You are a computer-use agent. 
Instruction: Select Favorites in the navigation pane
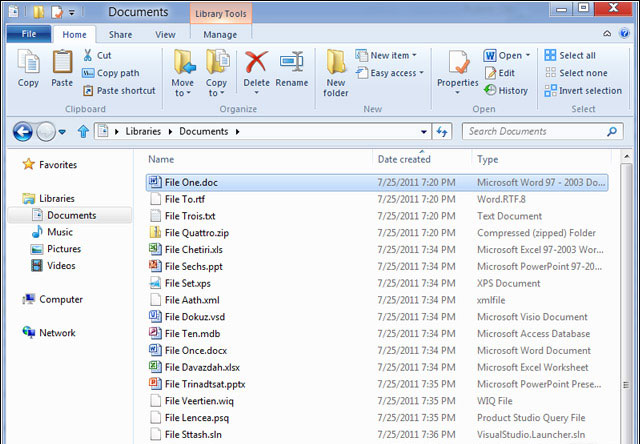(x=50, y=164)
